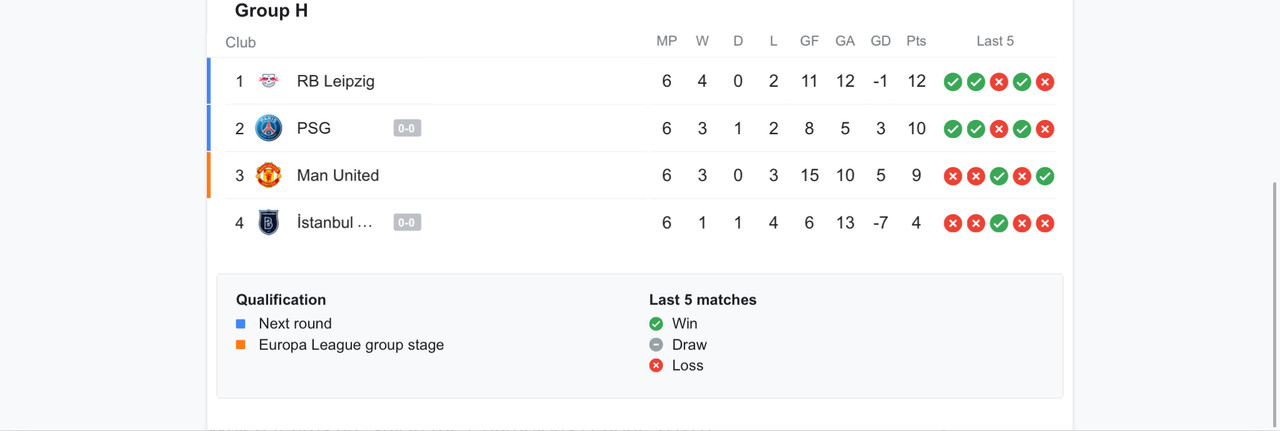Click PSG's first win icon in Last 5

coord(953,129)
